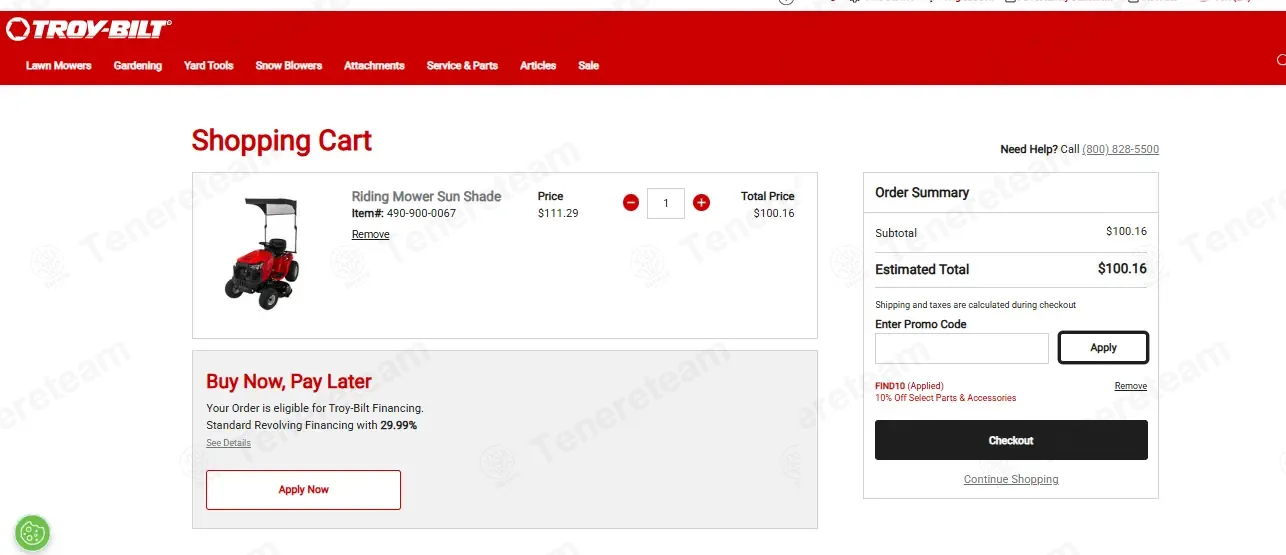Open the Articles menu
This screenshot has height=555, width=1286.
[538, 66]
